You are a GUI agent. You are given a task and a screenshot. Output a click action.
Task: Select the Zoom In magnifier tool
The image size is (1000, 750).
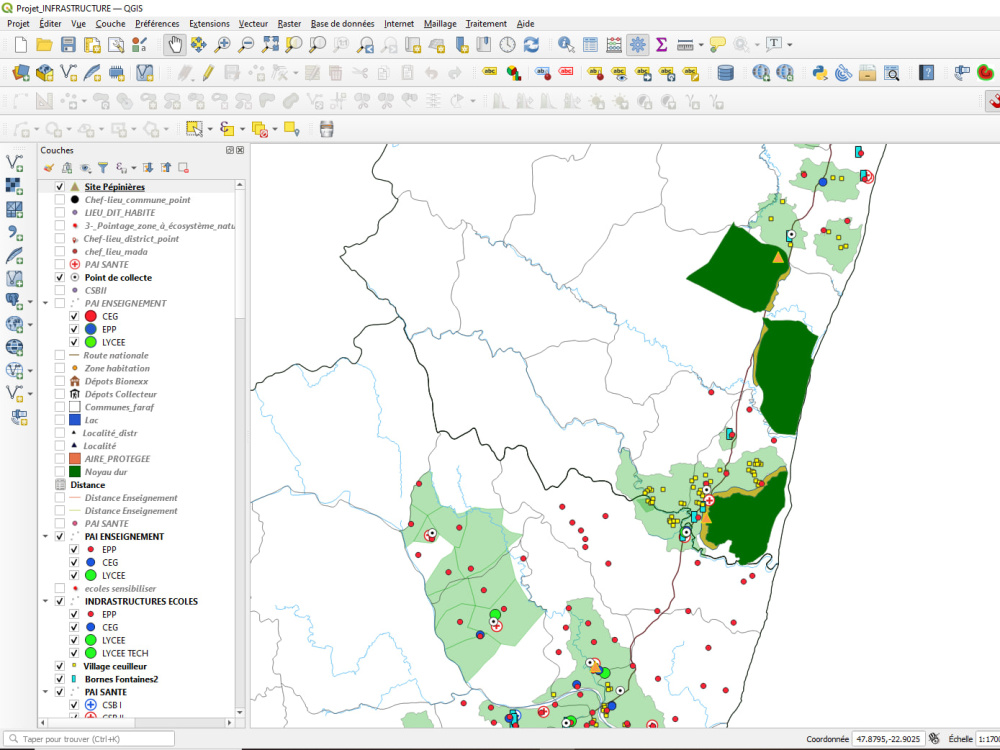[222, 45]
